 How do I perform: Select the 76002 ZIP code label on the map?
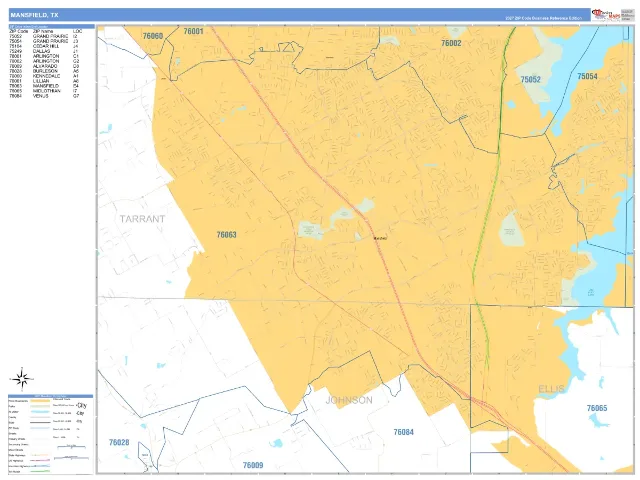(451, 43)
